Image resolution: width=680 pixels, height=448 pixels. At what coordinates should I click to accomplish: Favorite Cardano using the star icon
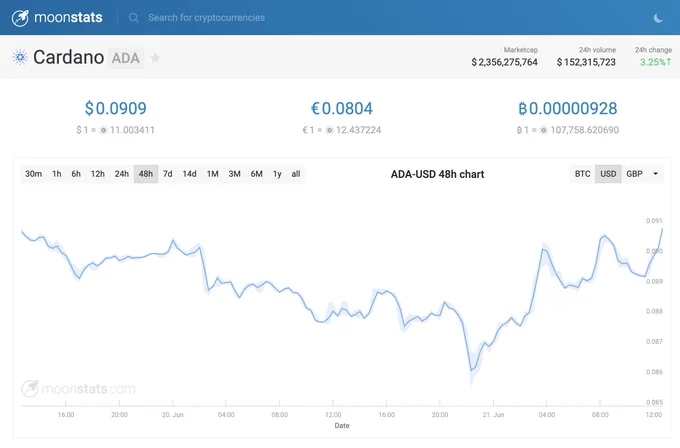(x=155, y=58)
